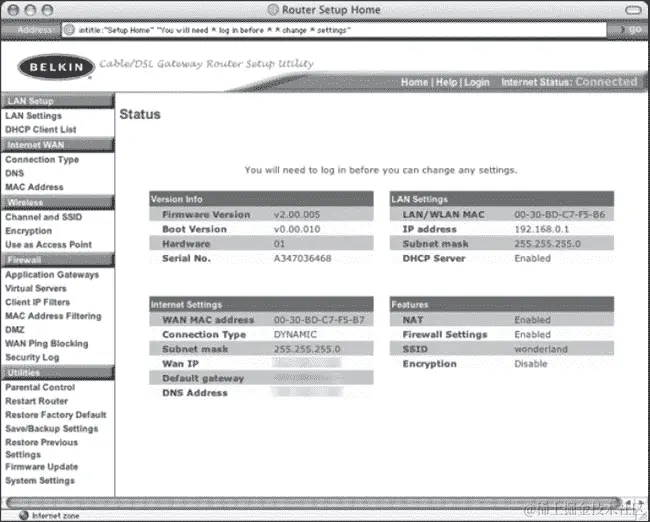
Task: Open WAN Ping Blocking
Action: click(47, 343)
